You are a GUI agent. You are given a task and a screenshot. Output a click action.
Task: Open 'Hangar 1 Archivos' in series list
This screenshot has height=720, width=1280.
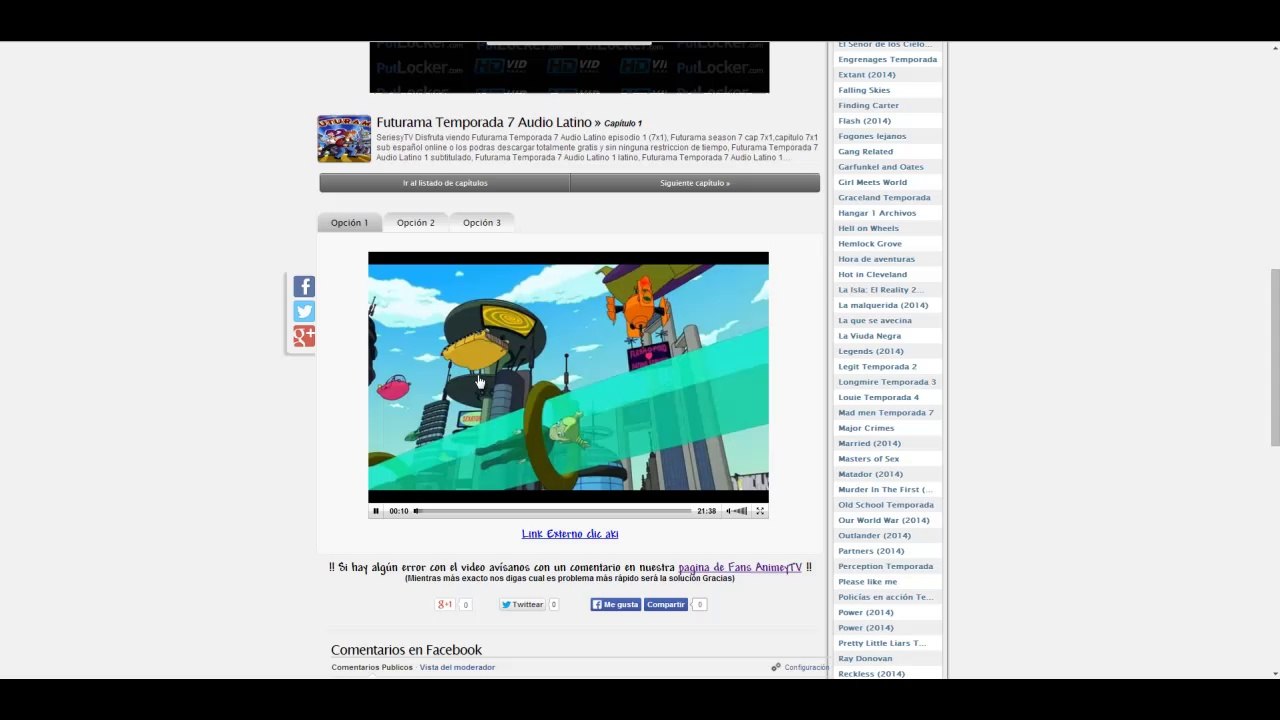877,213
